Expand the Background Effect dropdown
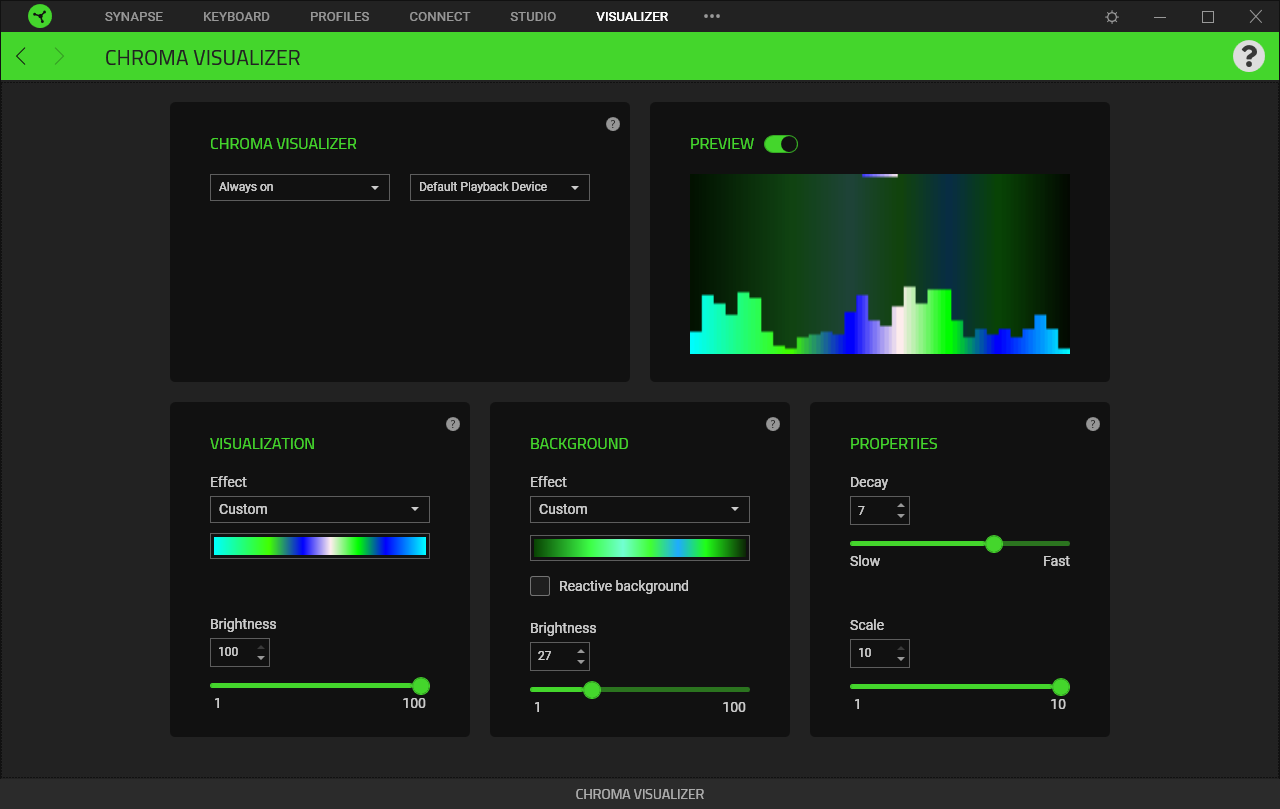Screen dimensions: 1280x809 pyautogui.click(x=640, y=509)
